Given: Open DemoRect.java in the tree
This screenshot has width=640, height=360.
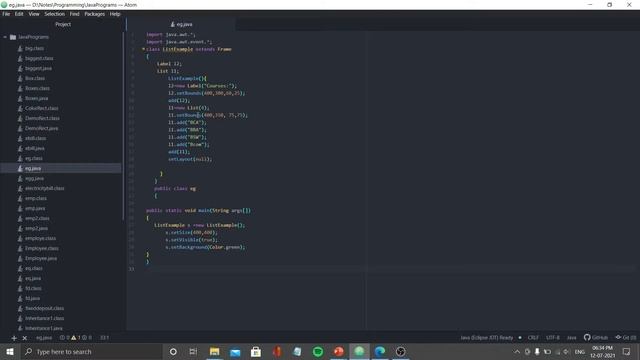Looking at the screenshot, I should tap(41, 129).
